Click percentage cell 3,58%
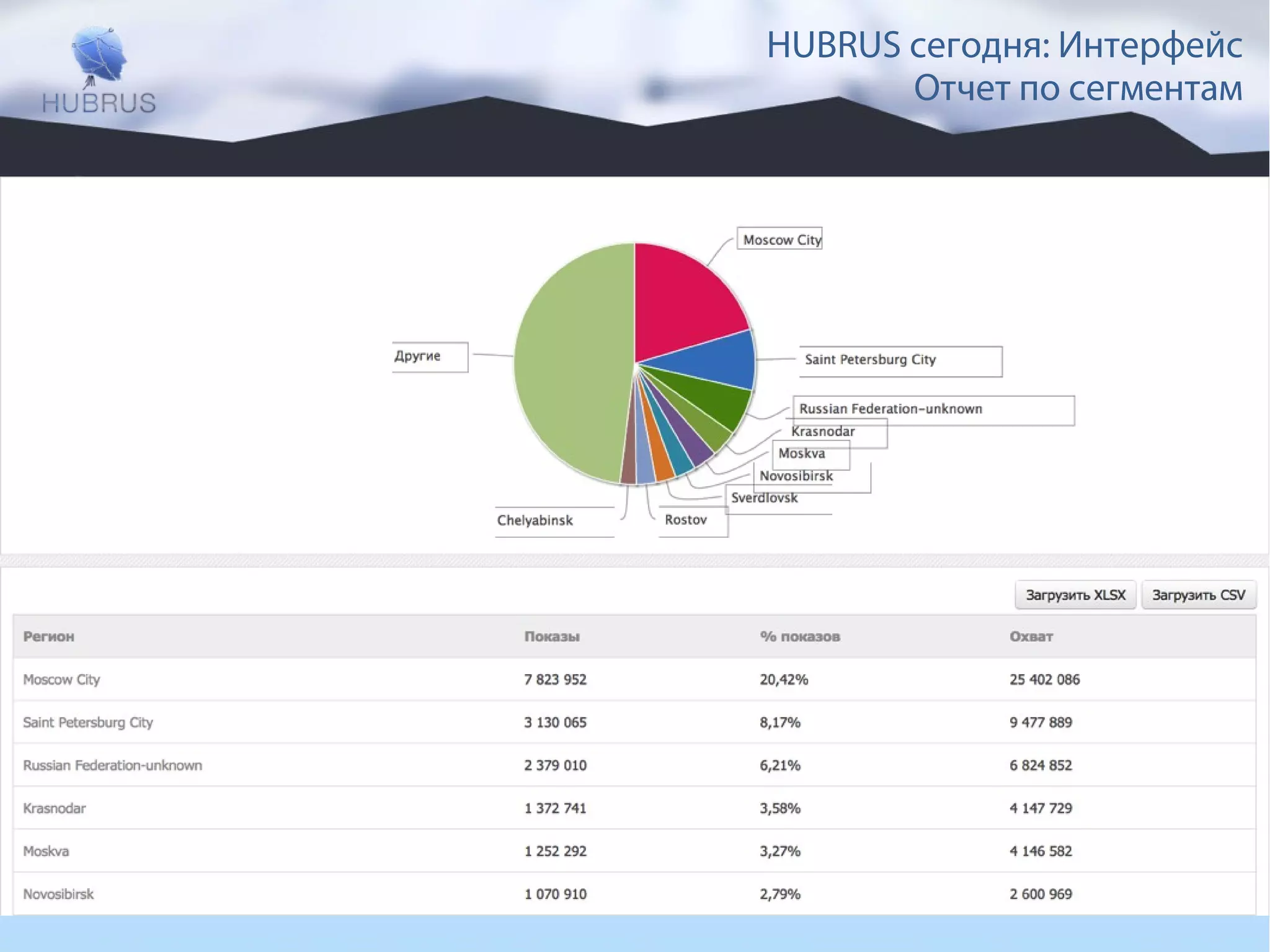1270x952 pixels. (x=780, y=808)
